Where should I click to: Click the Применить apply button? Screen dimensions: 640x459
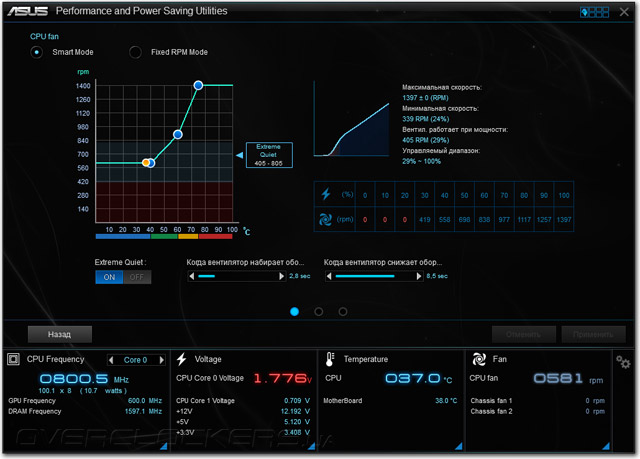(593, 335)
